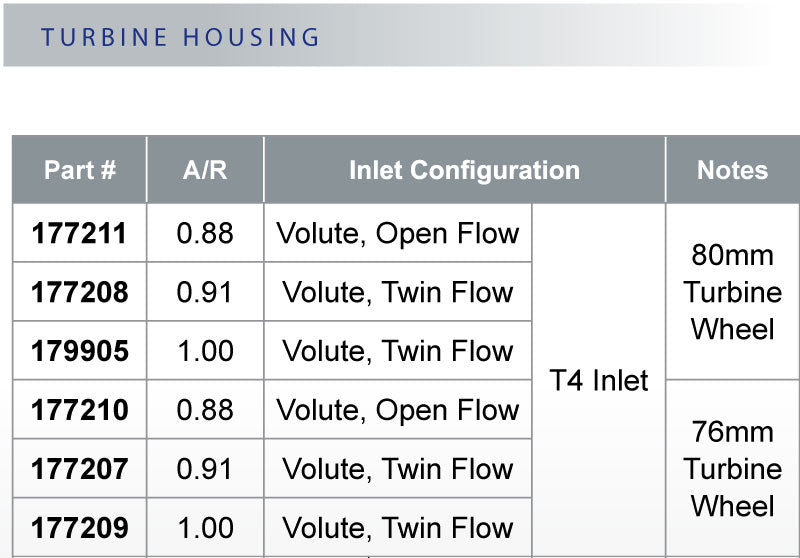Click the Notes column header
This screenshot has width=800, height=558.
pos(732,170)
